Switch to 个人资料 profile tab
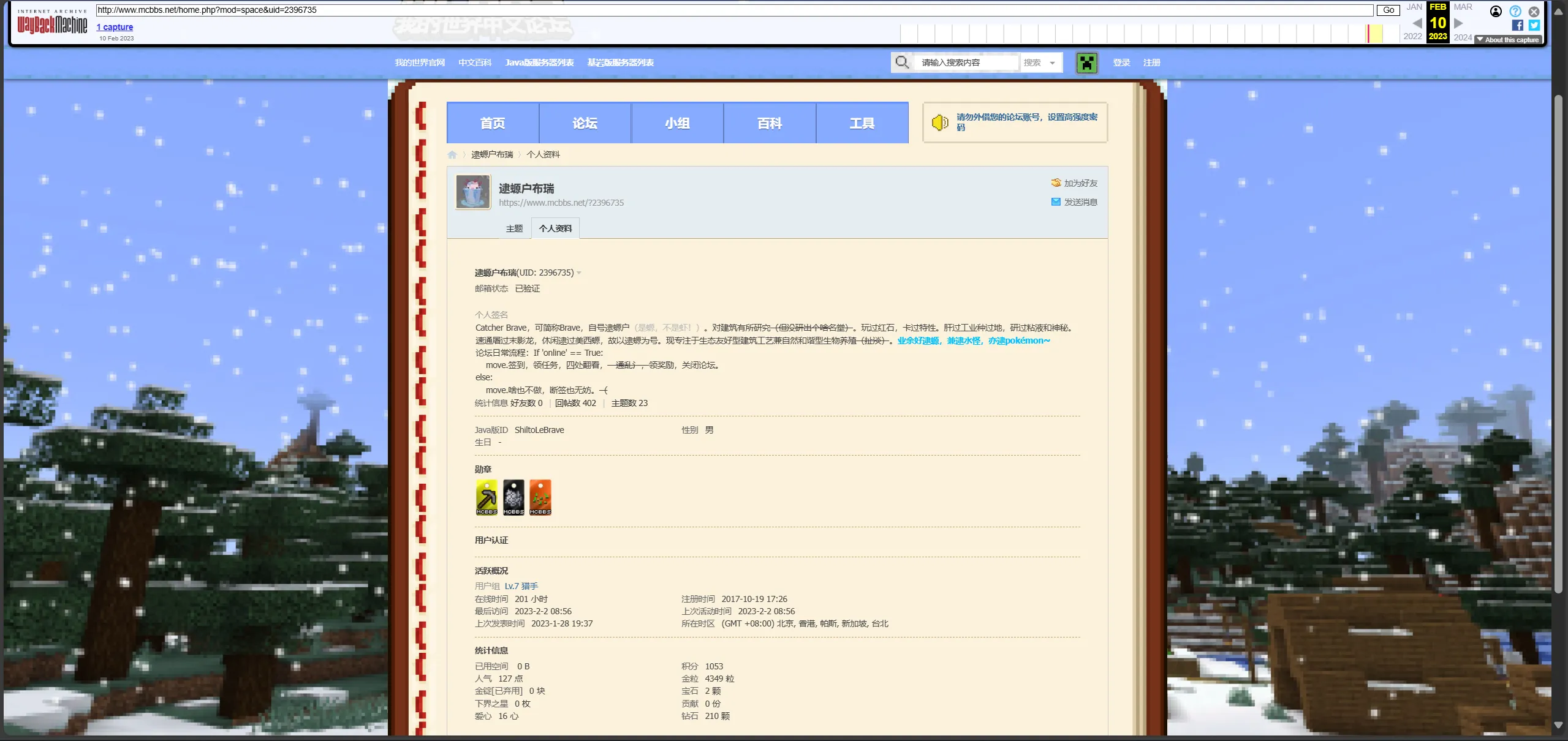Image resolution: width=1568 pixels, height=741 pixels. (555, 228)
